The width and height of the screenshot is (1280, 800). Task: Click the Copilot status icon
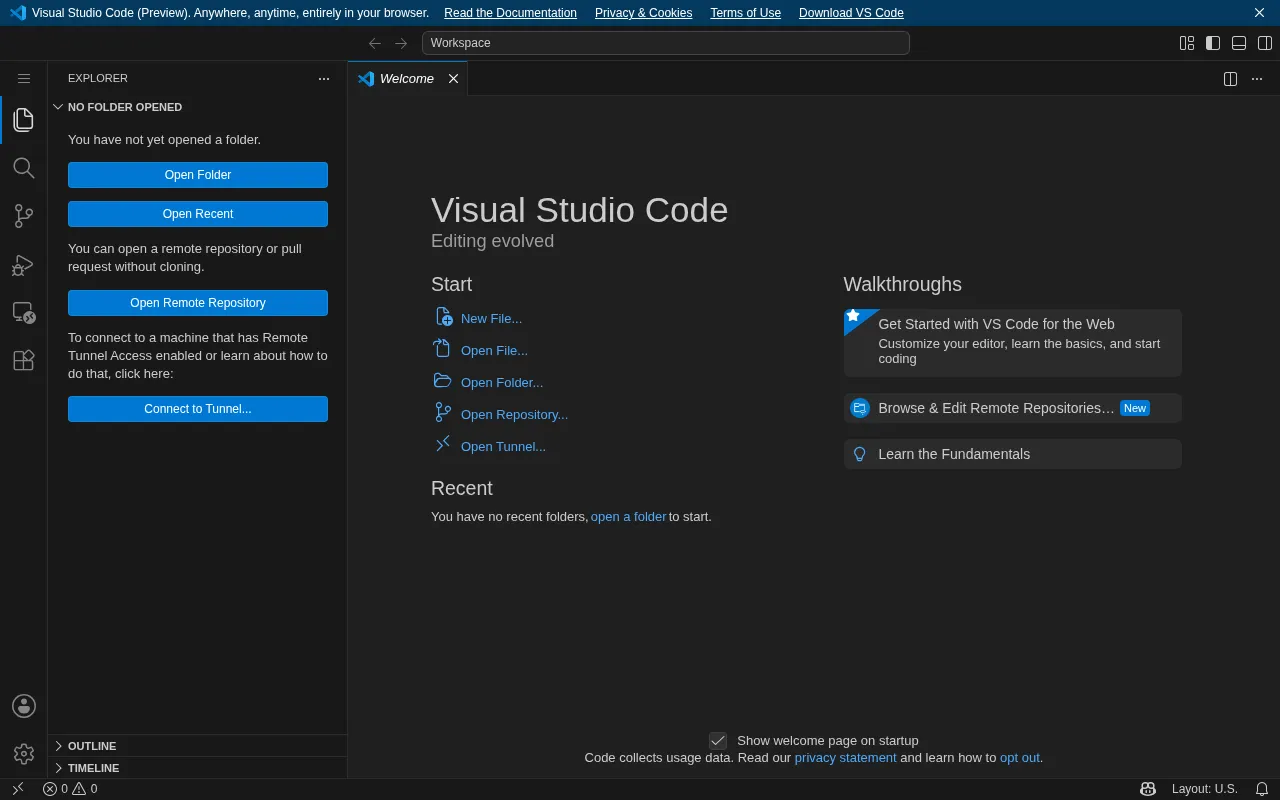pyautogui.click(x=1148, y=789)
